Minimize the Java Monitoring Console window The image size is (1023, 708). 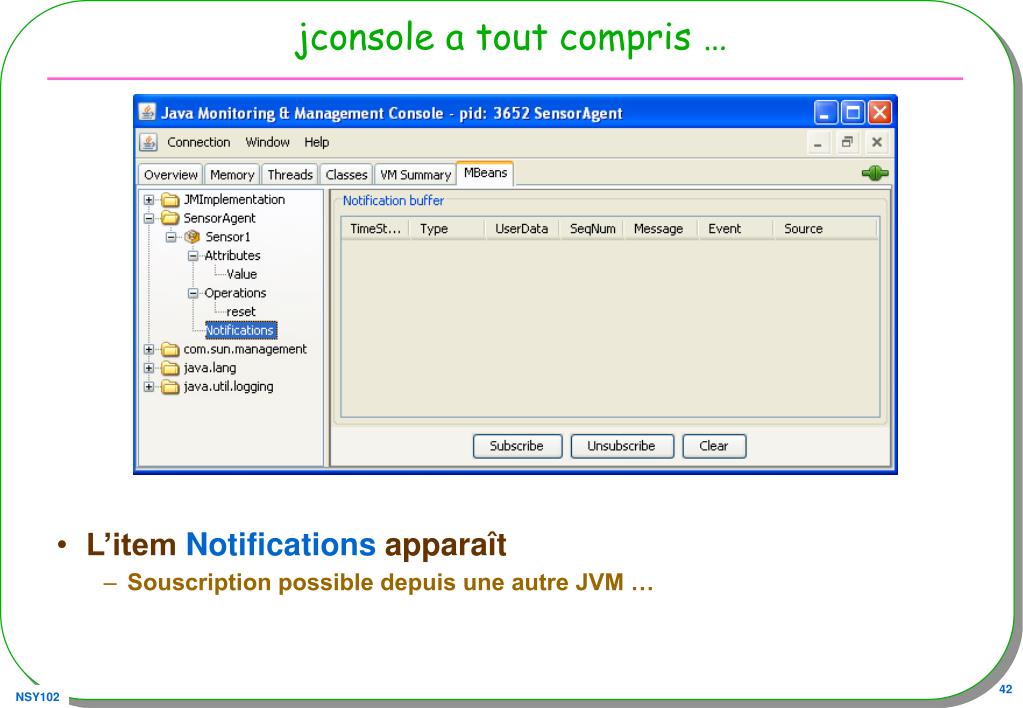tap(825, 113)
